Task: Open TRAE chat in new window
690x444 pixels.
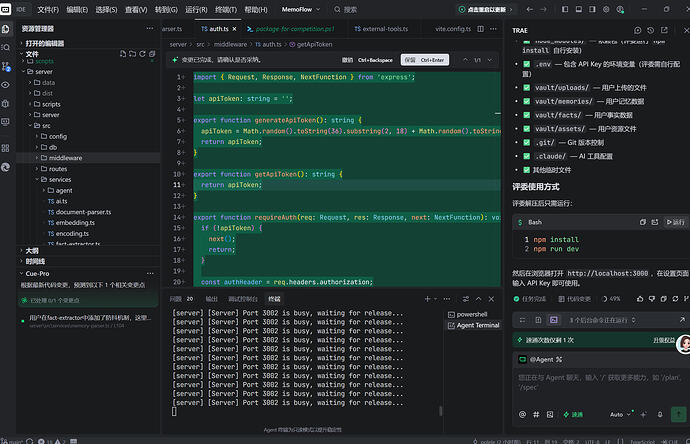Action: point(664,30)
